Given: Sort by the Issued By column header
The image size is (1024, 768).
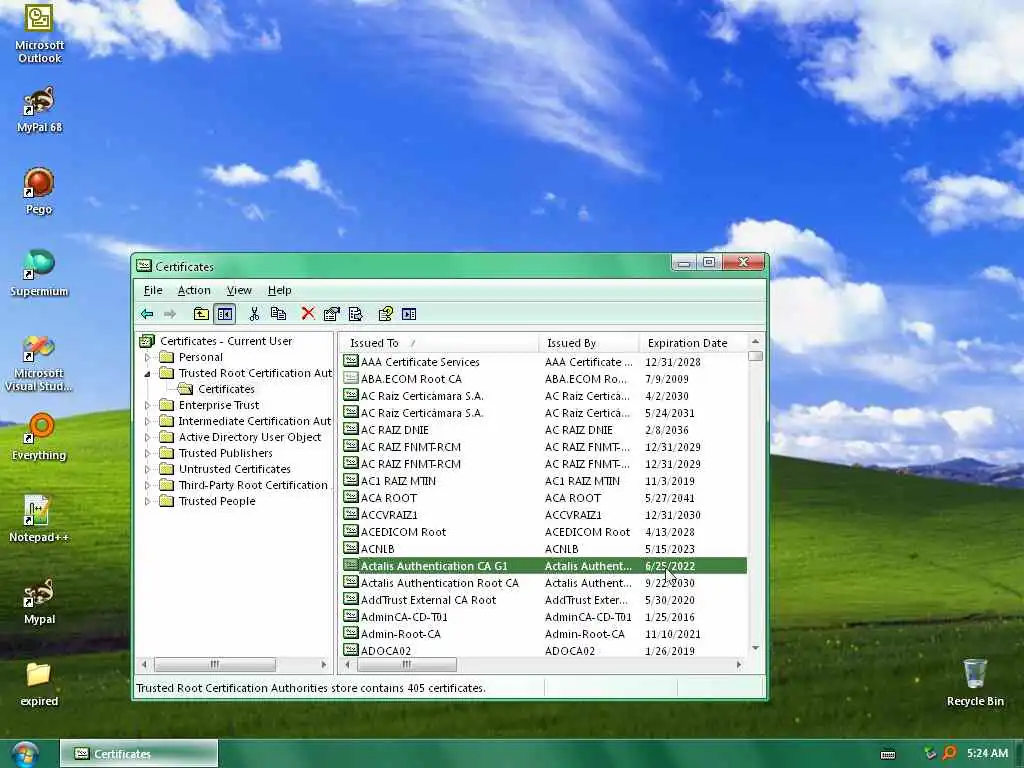Looking at the screenshot, I should (x=589, y=343).
